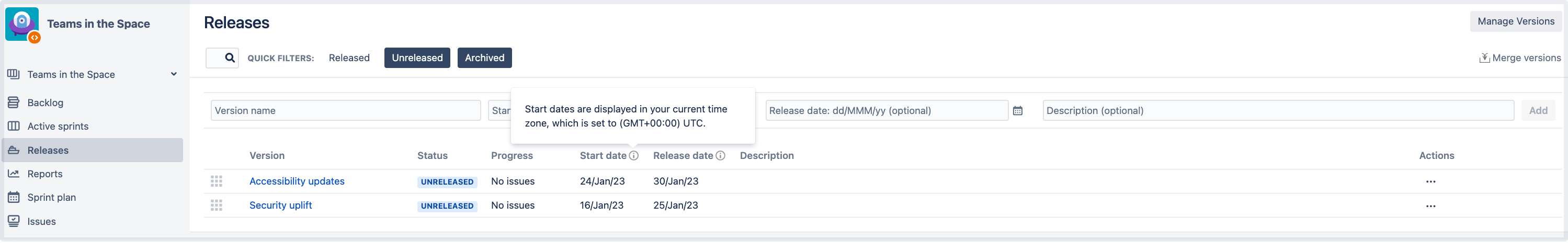Click the Merge versions icon
The height and width of the screenshot is (251, 1568).
pyautogui.click(x=1484, y=58)
